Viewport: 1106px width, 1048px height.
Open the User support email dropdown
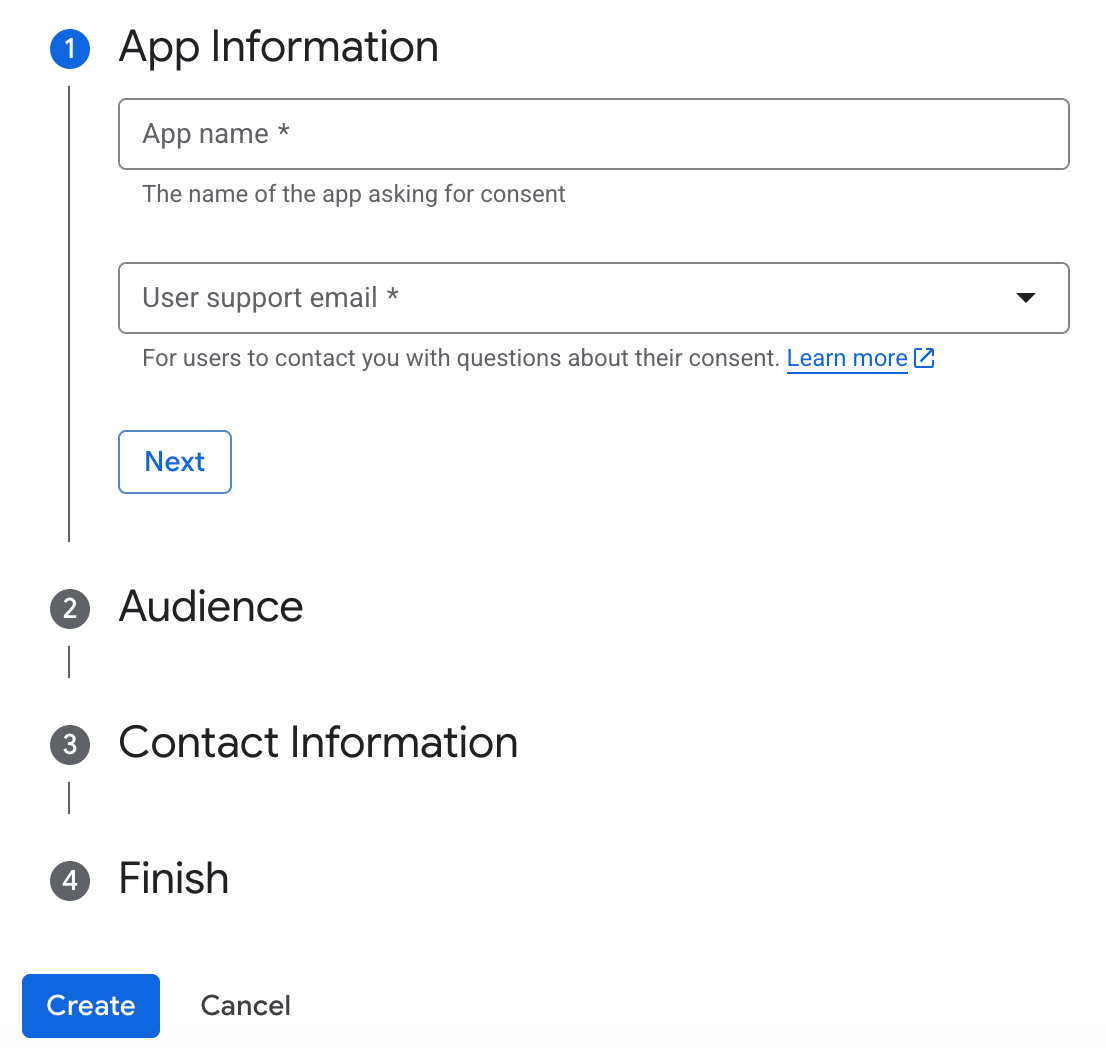point(593,298)
